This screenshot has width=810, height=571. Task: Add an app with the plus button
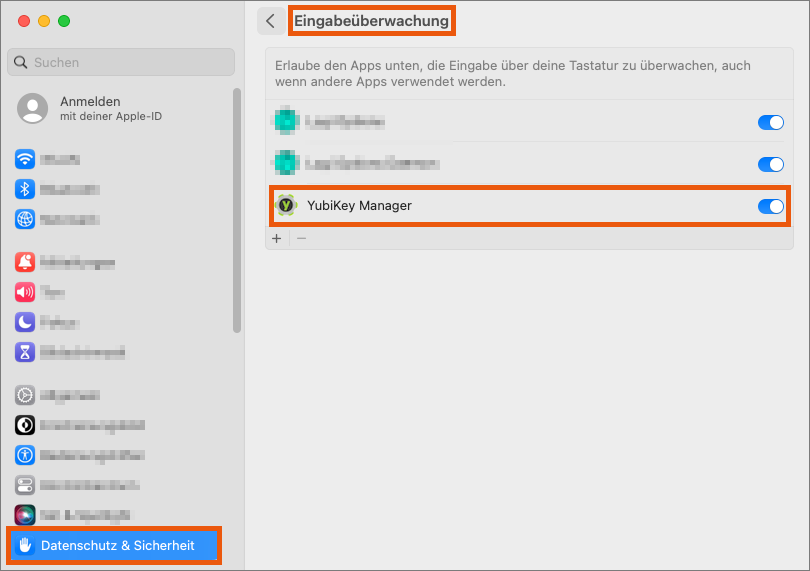click(277, 239)
